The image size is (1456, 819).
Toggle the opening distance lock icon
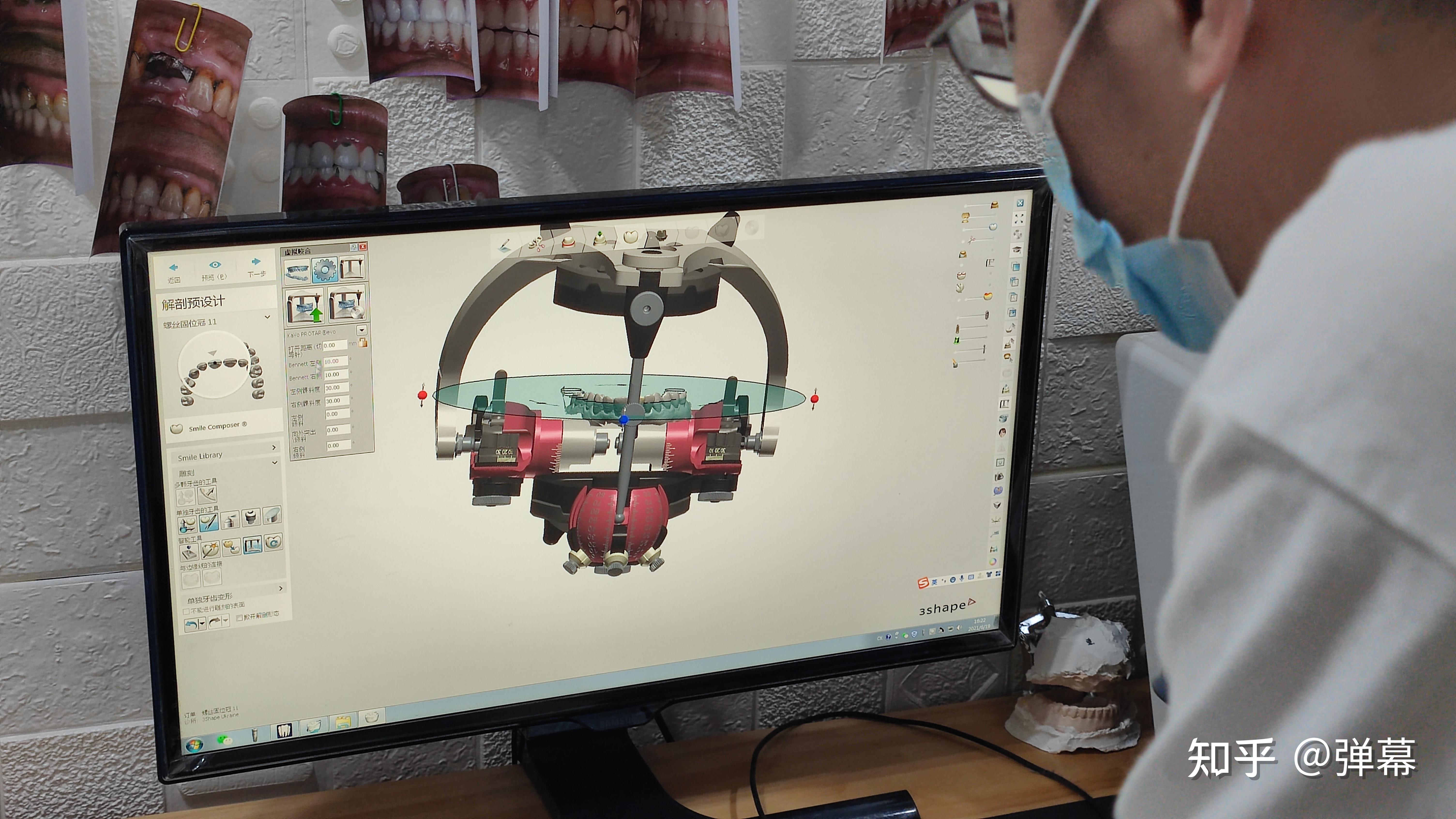pyautogui.click(x=363, y=342)
